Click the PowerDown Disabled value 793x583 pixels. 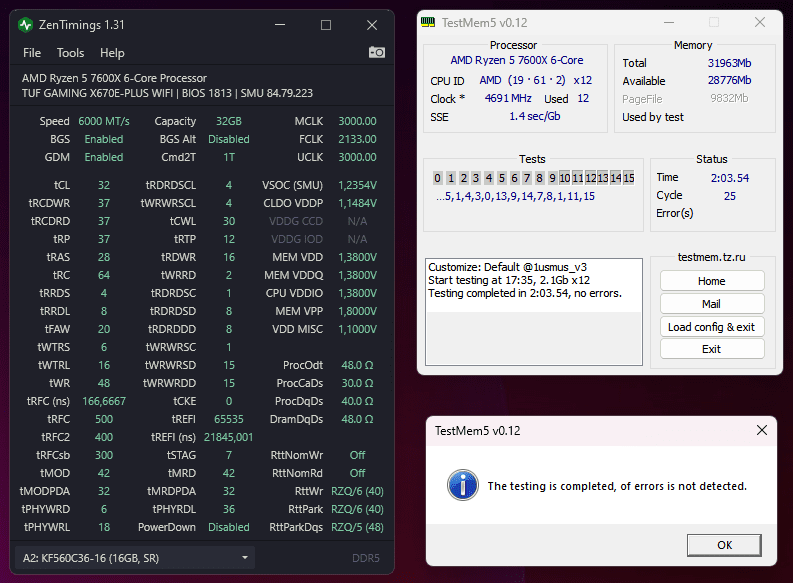[229, 527]
